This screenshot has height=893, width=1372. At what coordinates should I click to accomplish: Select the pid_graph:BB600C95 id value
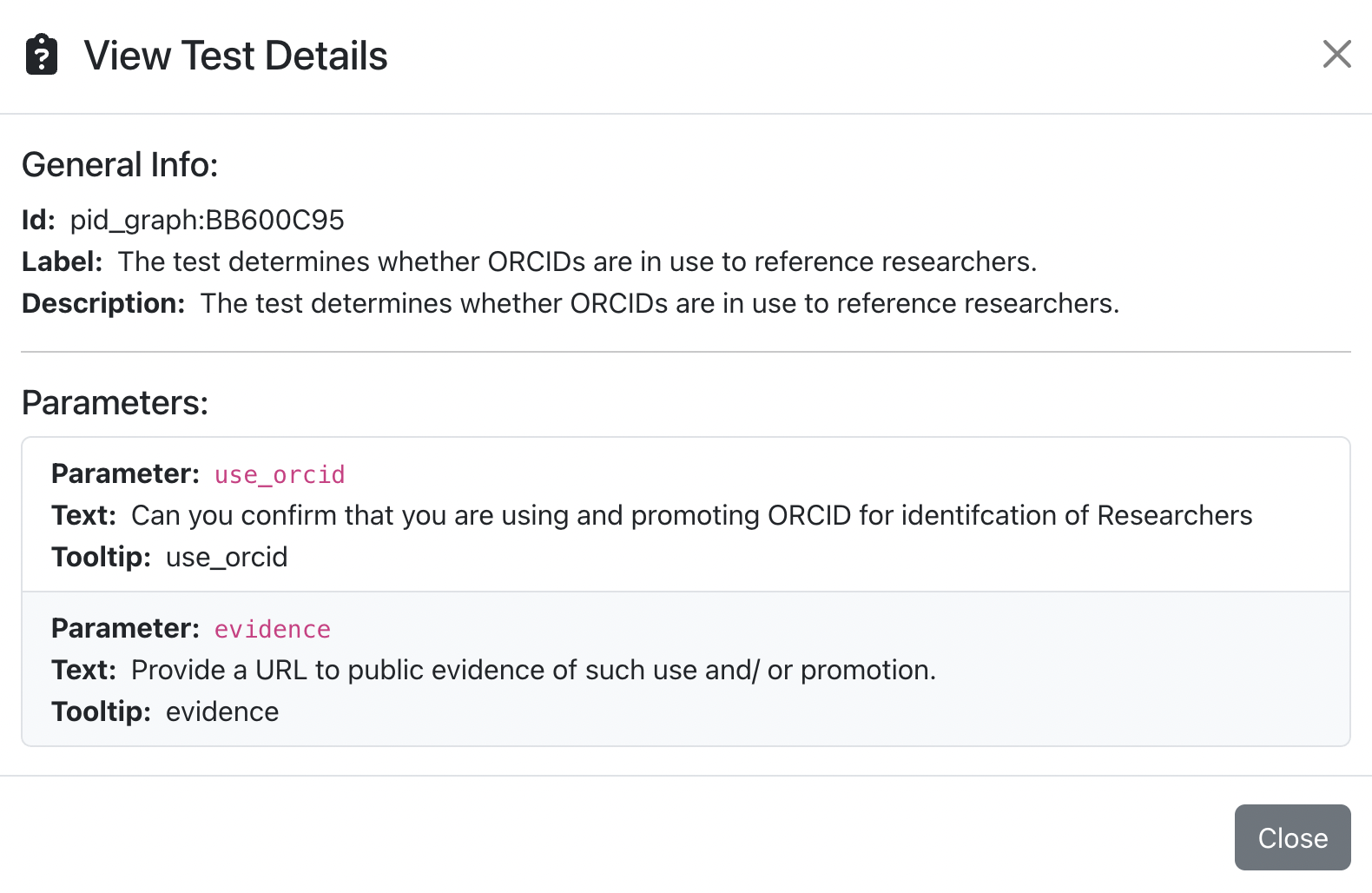point(207,220)
